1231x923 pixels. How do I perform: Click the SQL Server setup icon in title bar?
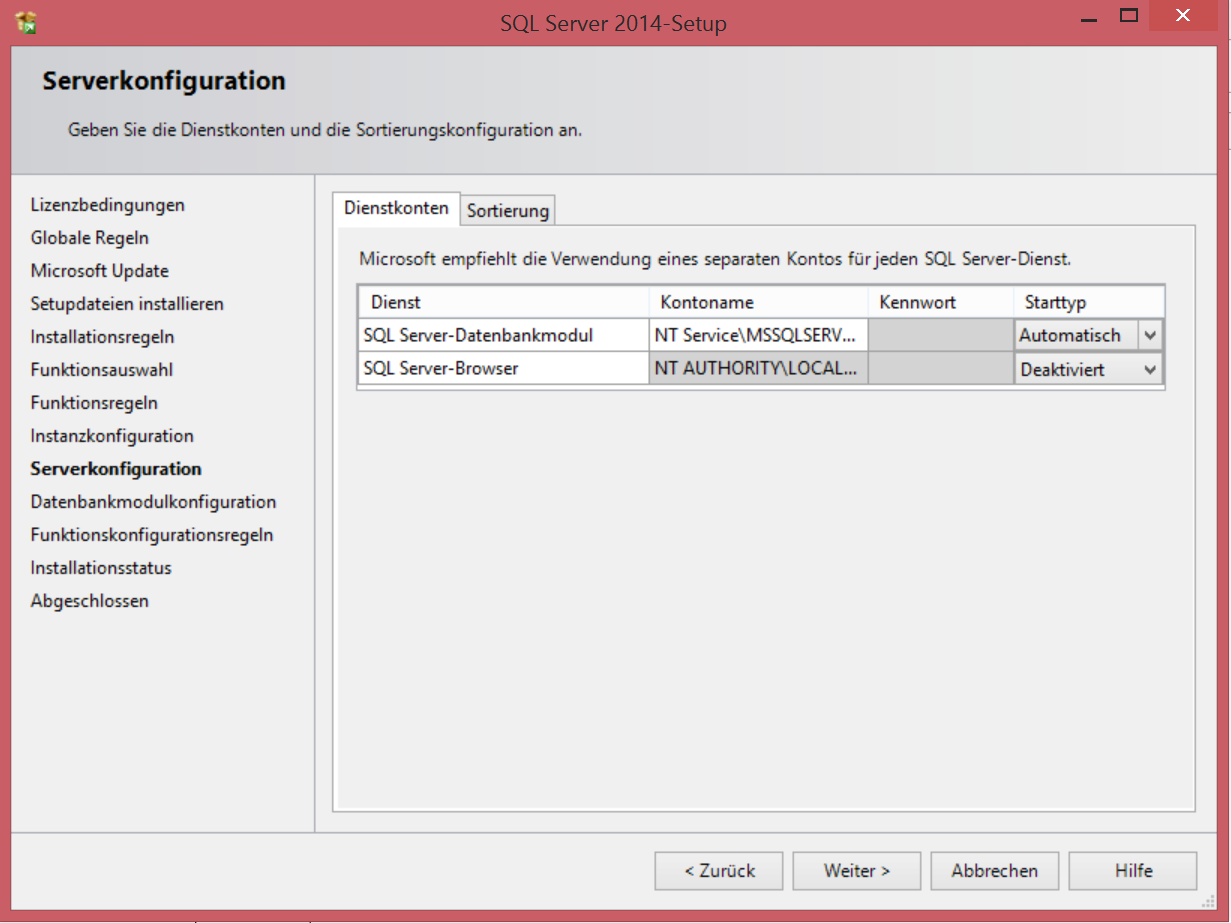coord(26,21)
